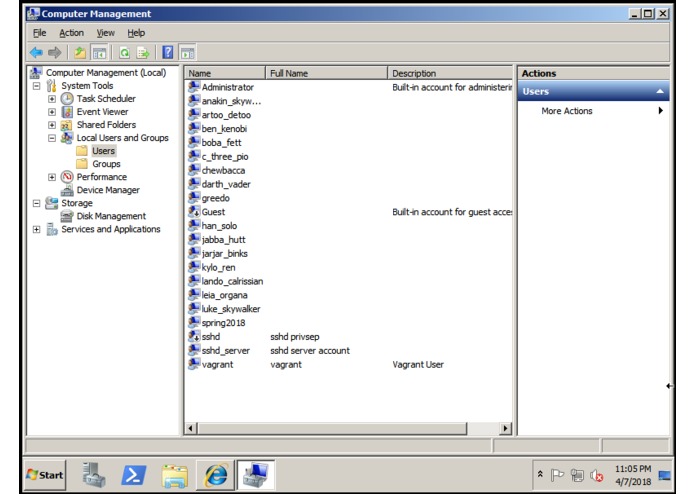Viewport: 695px width, 494px height.
Task: Collapse the Local Users and Groups node
Action: pyautogui.click(x=52, y=138)
